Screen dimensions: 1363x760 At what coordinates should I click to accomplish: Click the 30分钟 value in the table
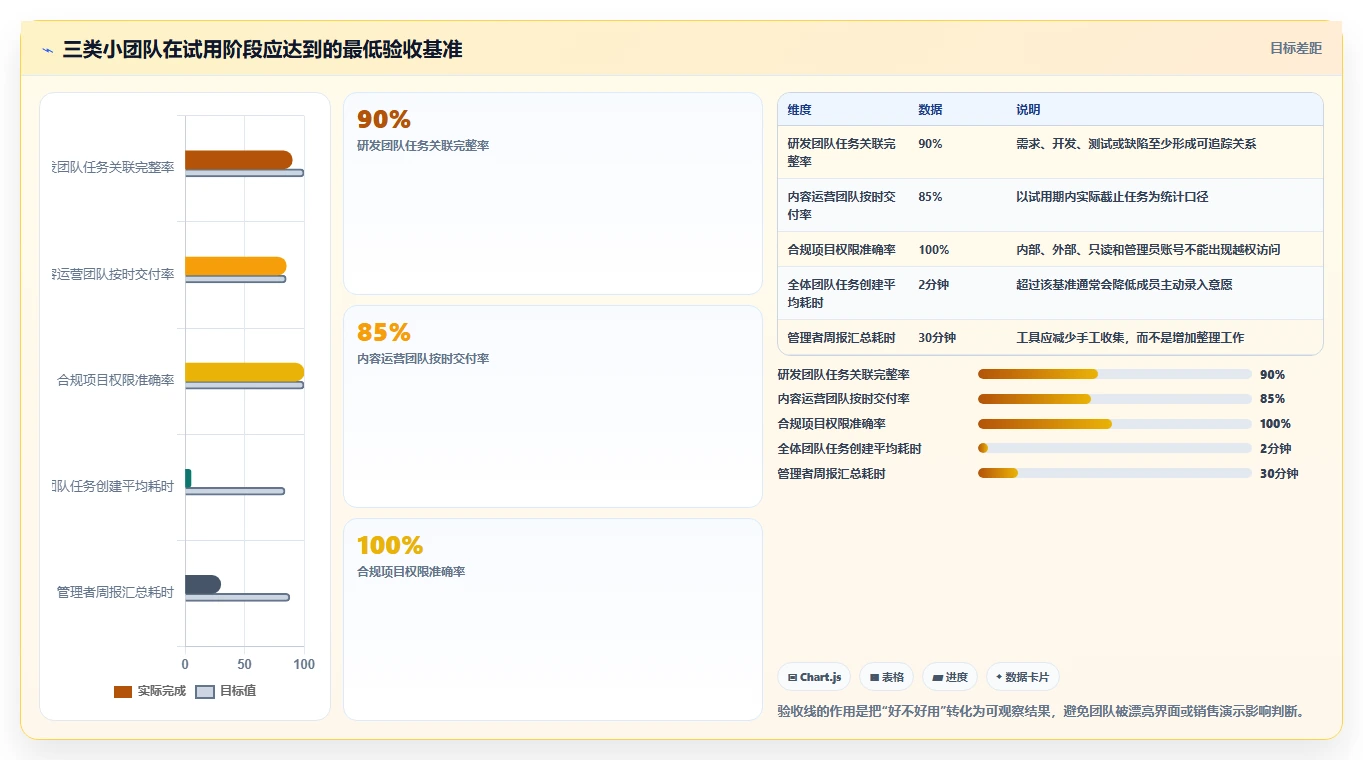coord(937,338)
